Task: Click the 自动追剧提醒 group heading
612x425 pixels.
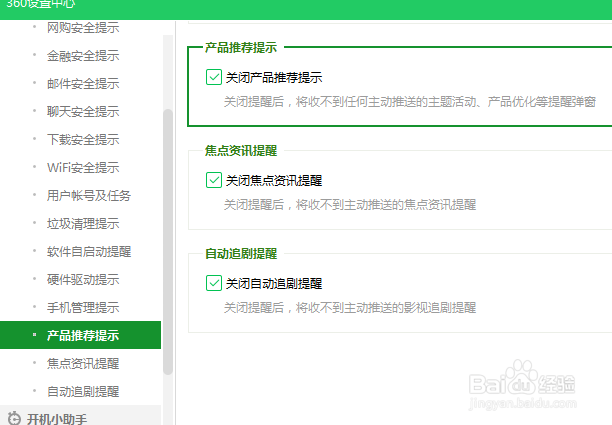Action: [x=241, y=254]
